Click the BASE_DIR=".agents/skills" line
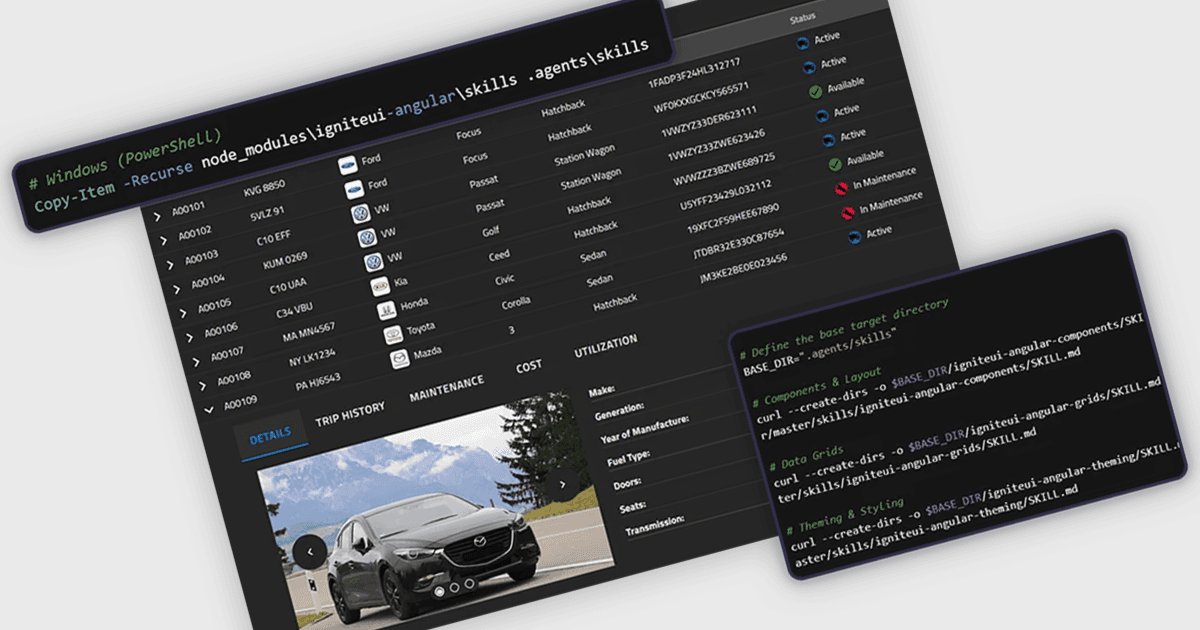 820,350
